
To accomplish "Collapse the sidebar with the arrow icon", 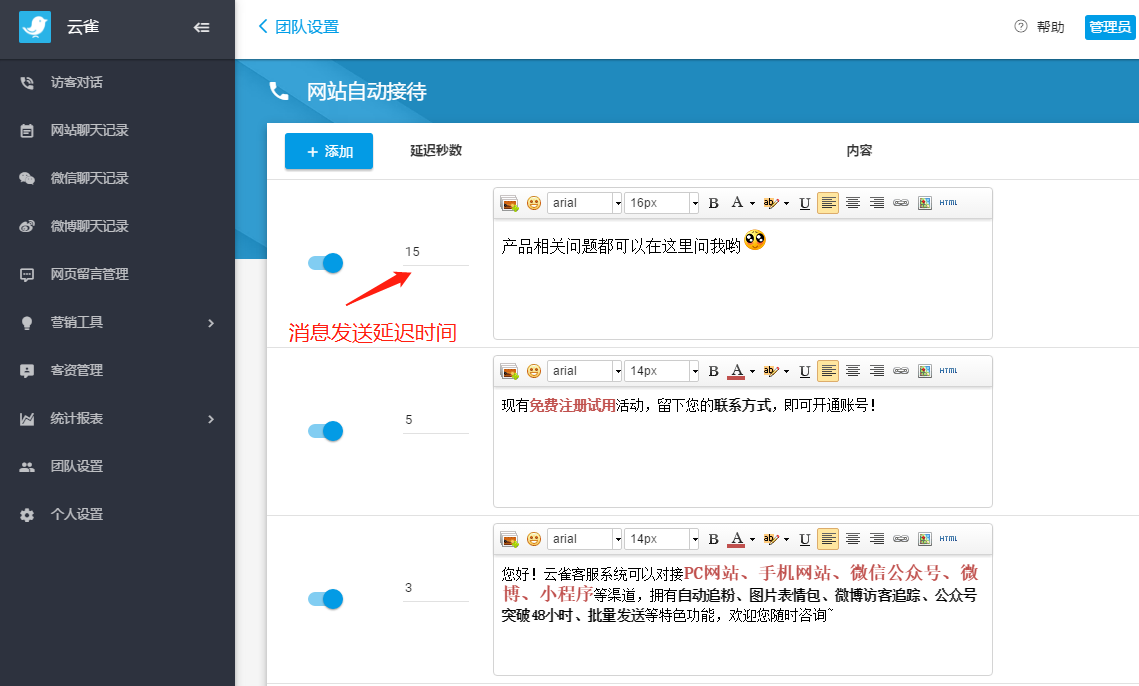I will tap(201, 28).
